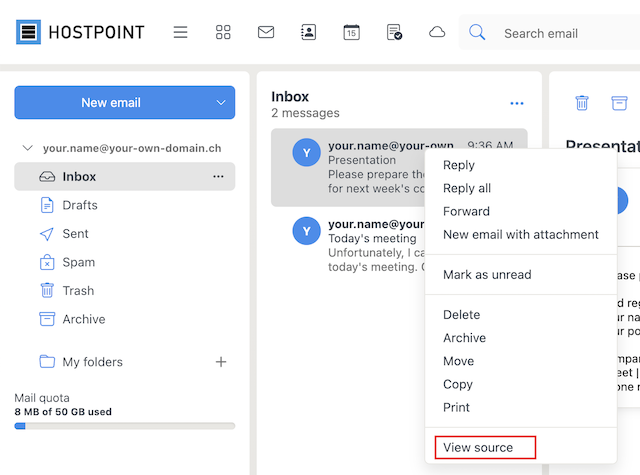Viewport: 640px width, 475px height.
Task: Open the Sent folder
Action: [124, 233]
